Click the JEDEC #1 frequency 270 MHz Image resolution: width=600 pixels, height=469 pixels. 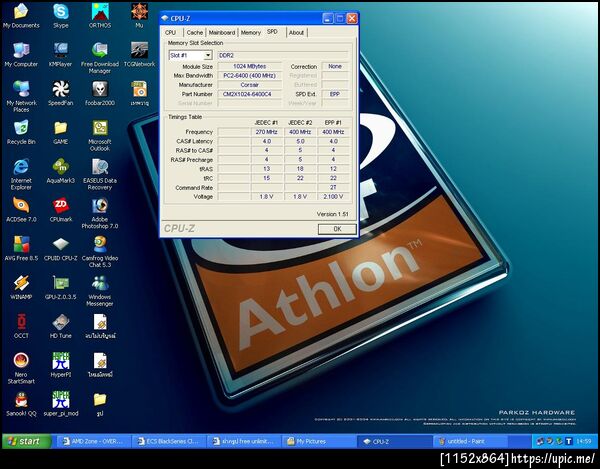pyautogui.click(x=266, y=132)
